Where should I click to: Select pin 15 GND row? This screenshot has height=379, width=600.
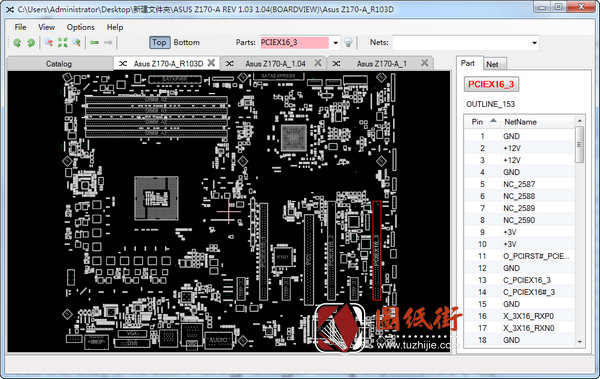click(520, 304)
